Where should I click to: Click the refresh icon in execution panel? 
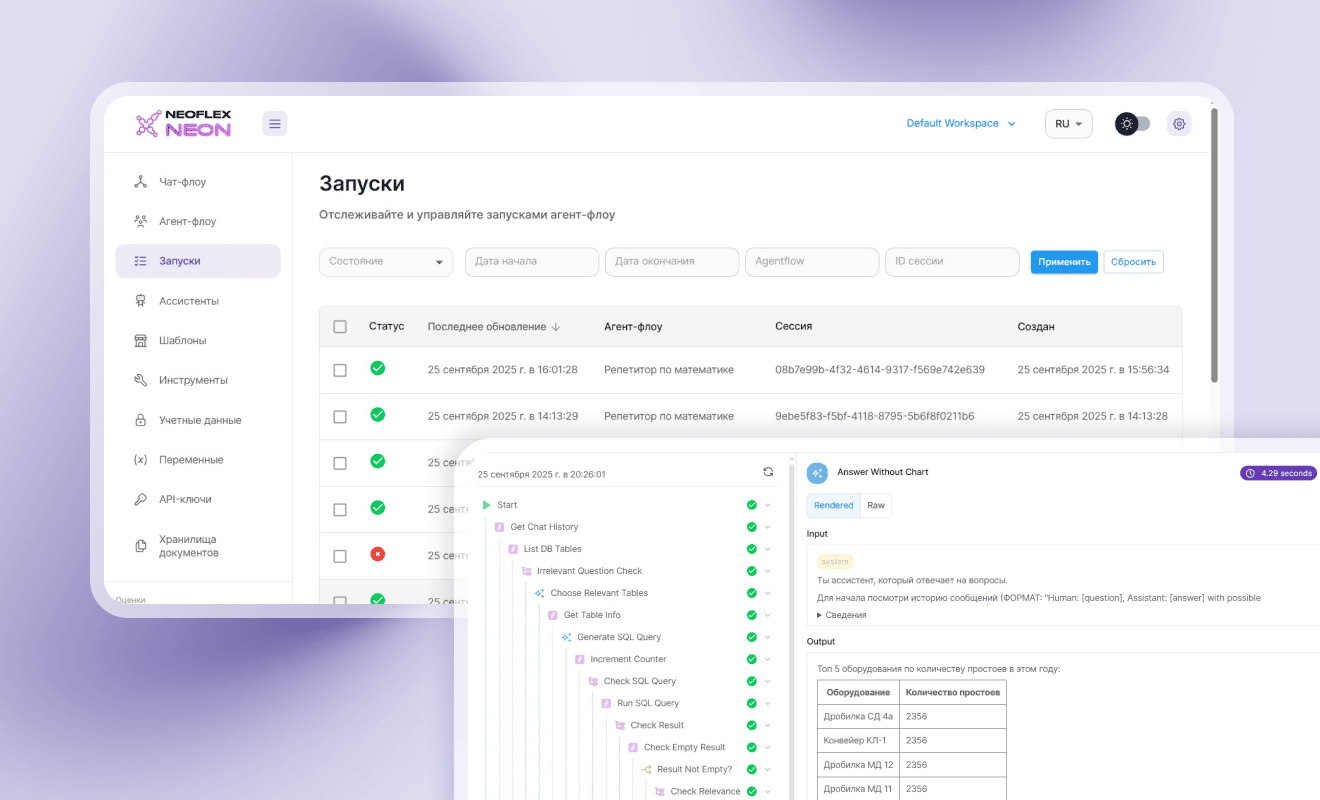click(x=768, y=472)
